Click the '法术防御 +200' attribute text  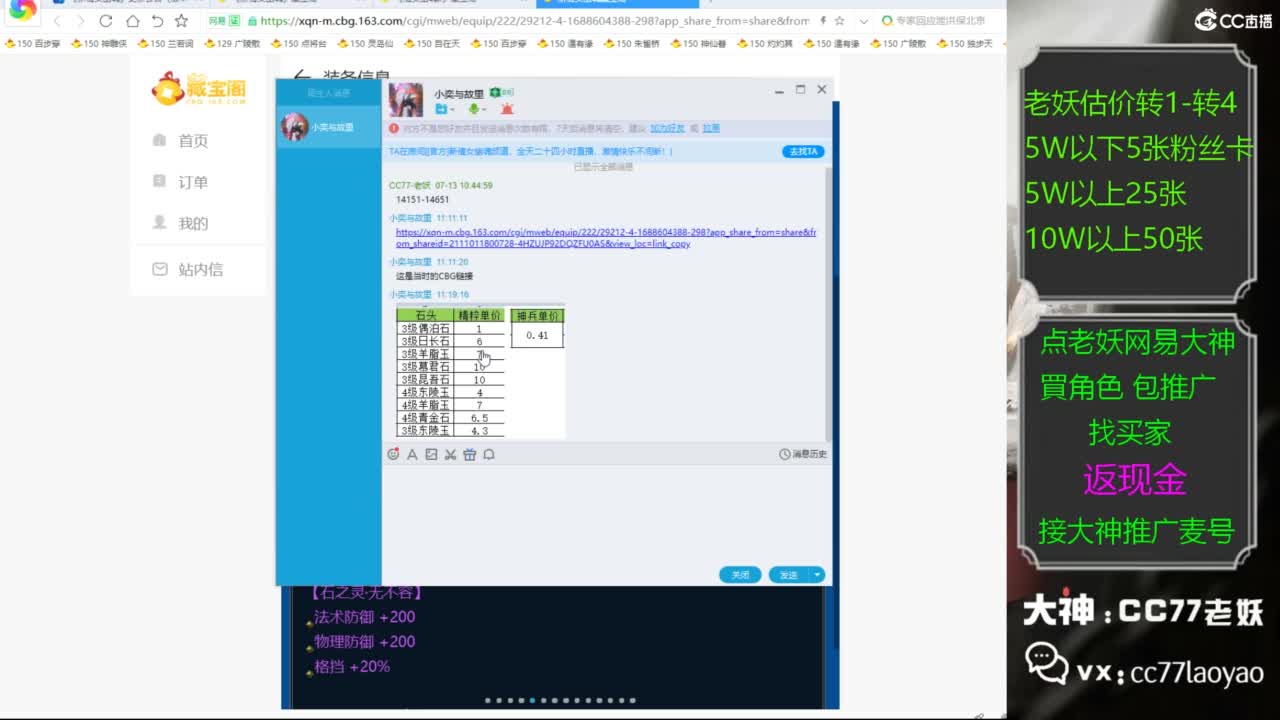(x=364, y=617)
